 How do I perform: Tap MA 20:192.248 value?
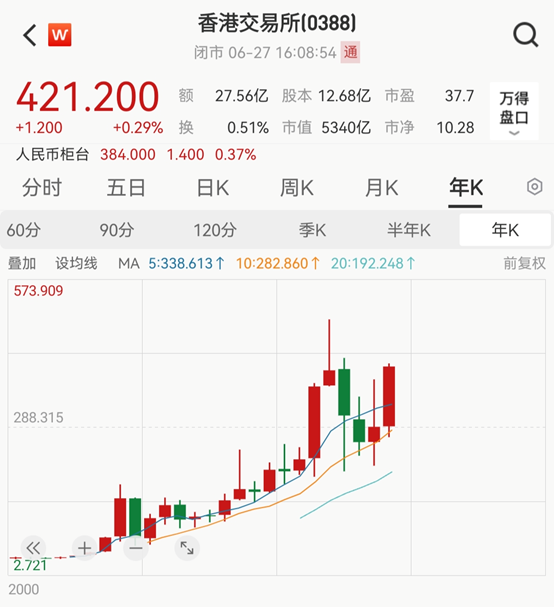[x=373, y=264]
